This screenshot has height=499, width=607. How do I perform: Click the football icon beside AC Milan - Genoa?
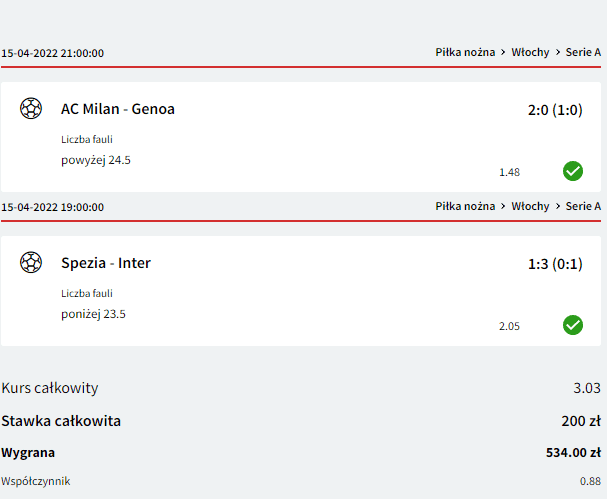31,108
